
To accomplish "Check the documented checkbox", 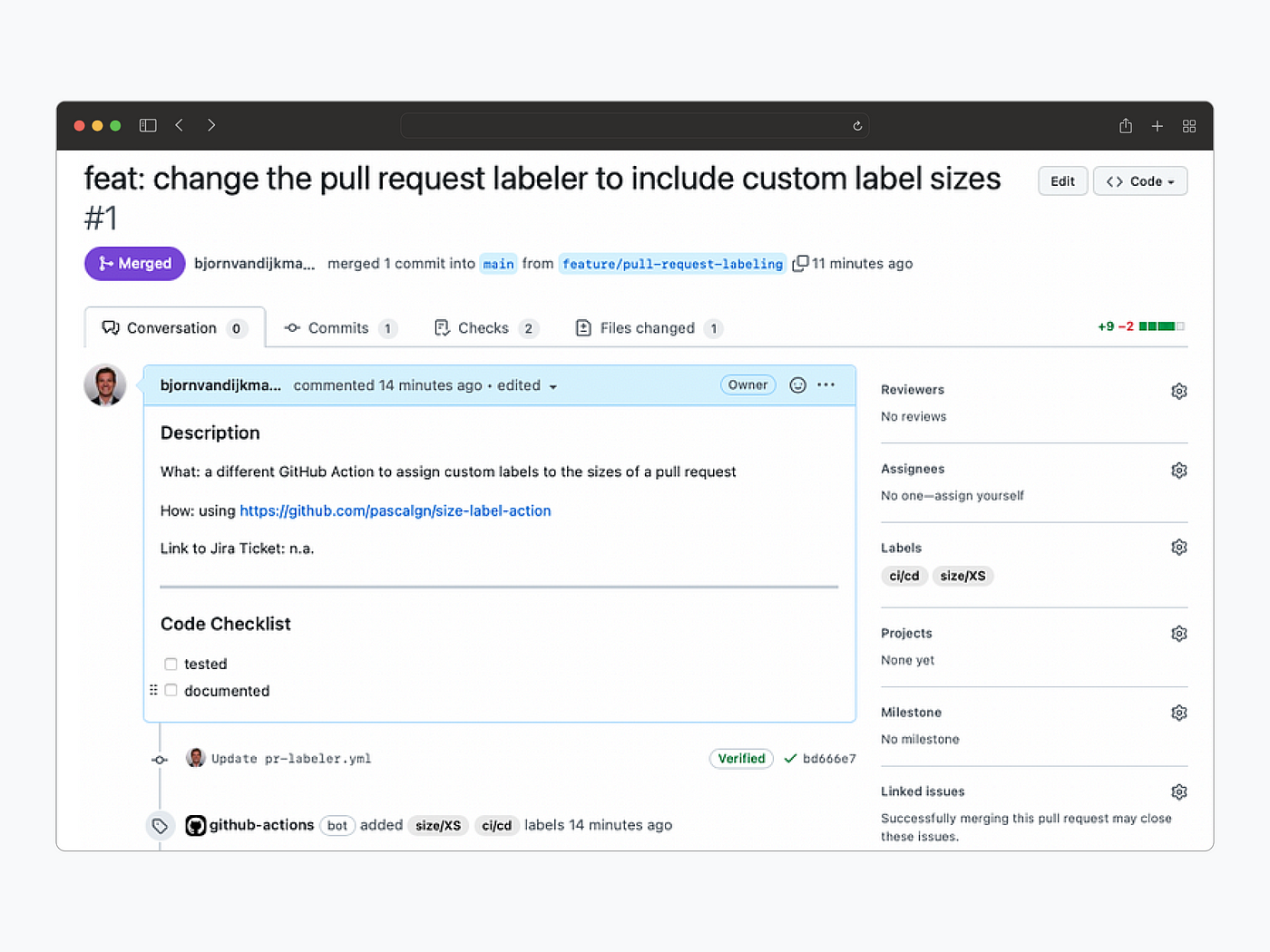I will tap(171, 690).
